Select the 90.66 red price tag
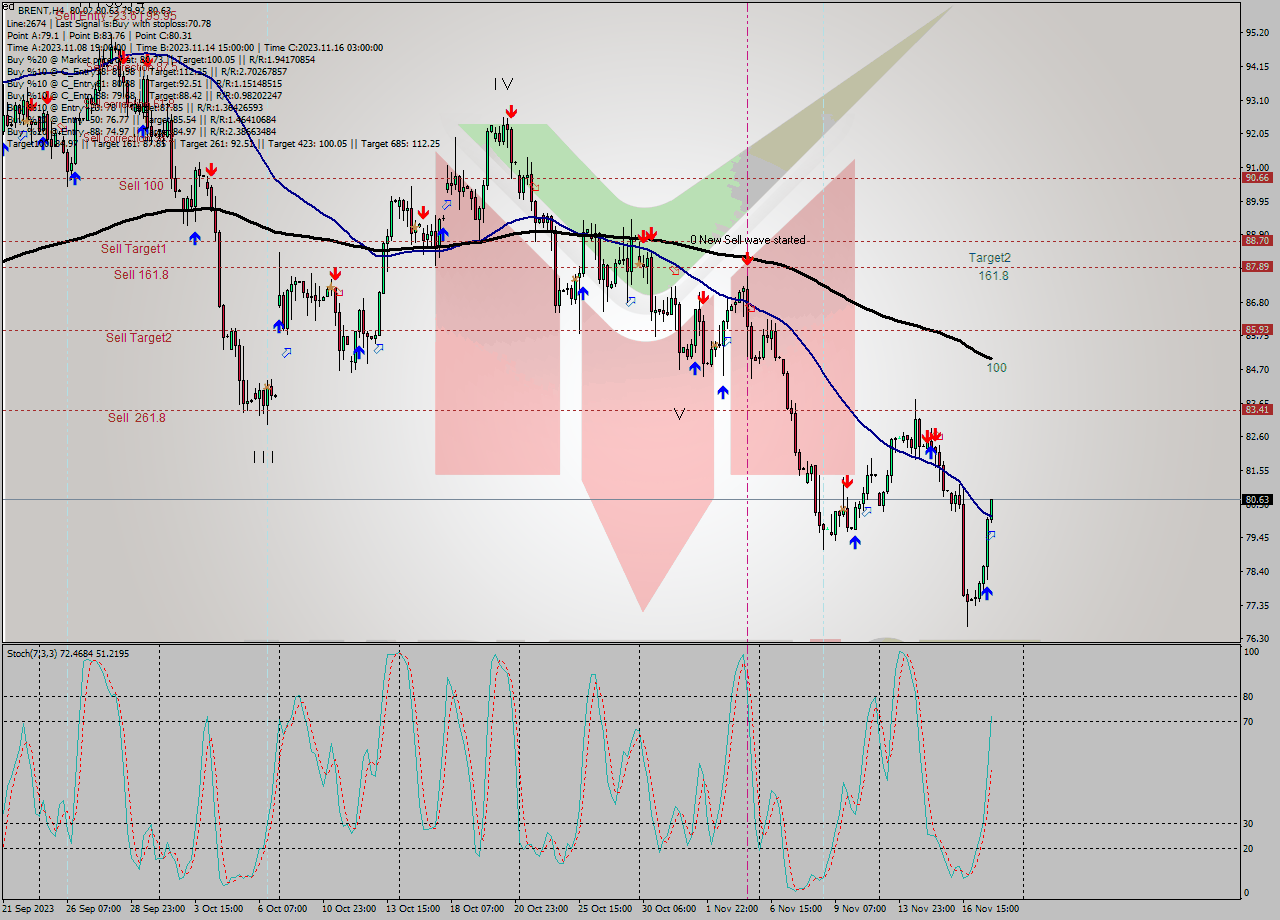 click(1257, 177)
